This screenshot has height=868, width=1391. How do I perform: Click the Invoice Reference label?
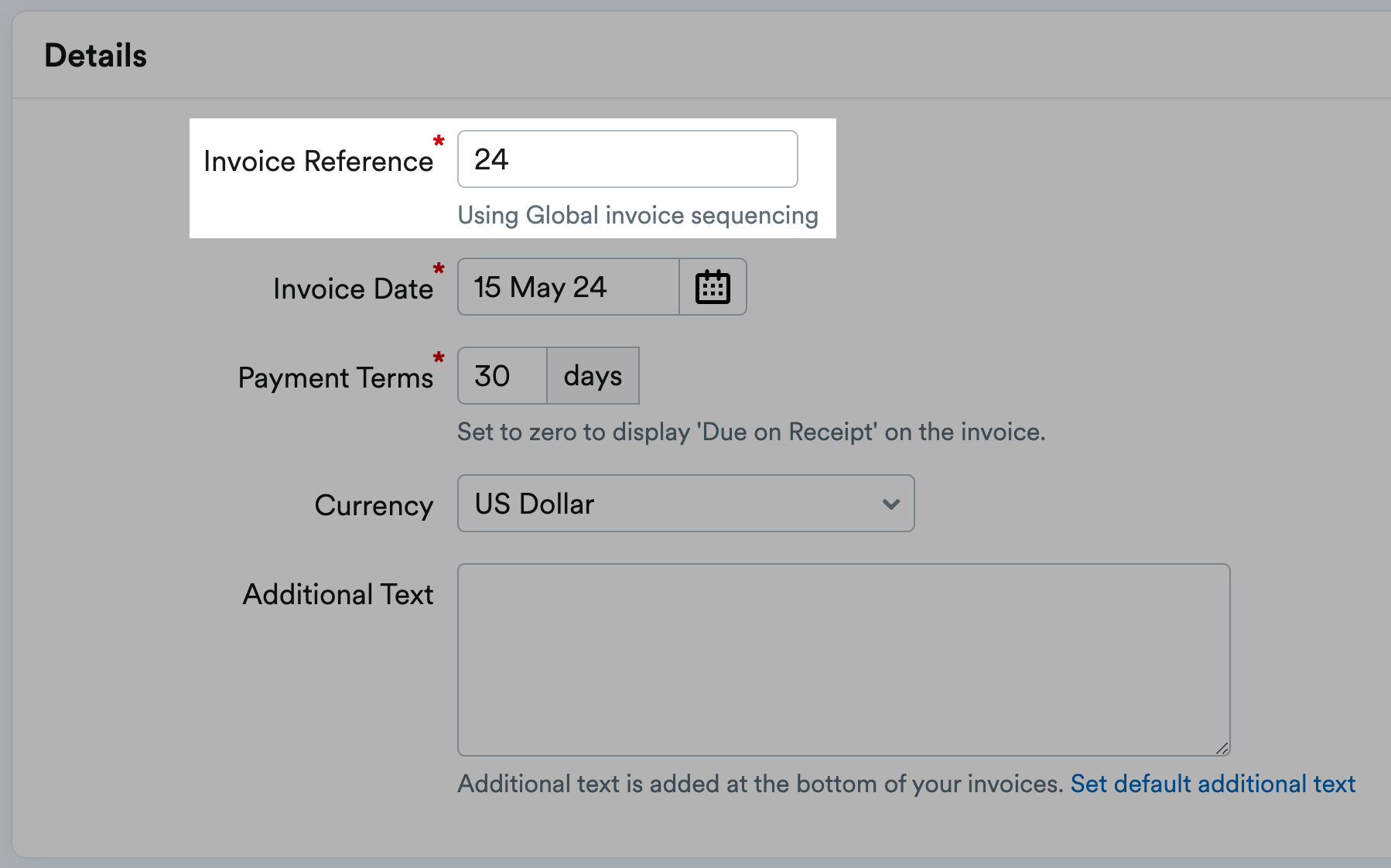[x=318, y=160]
